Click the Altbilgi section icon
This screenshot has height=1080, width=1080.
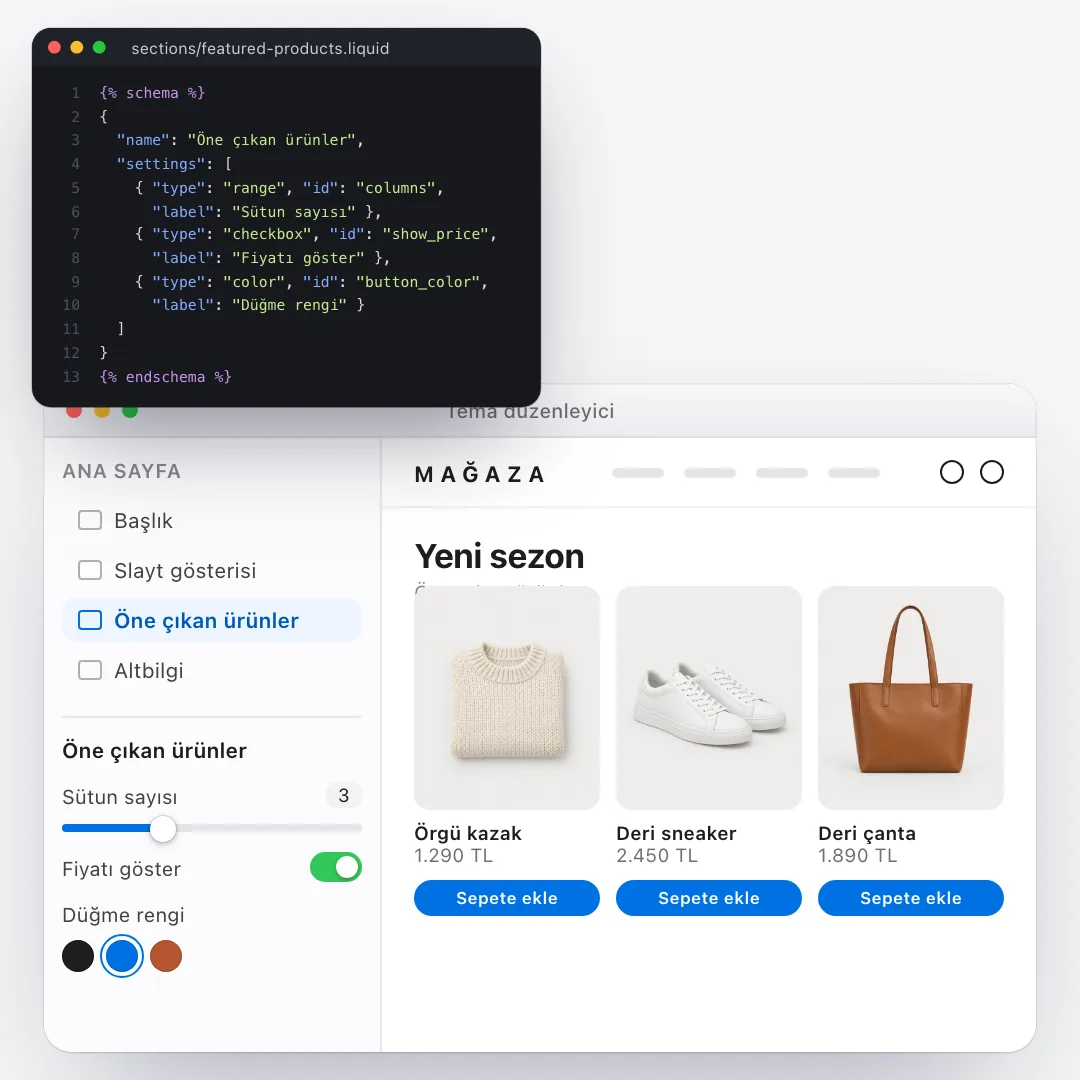click(x=90, y=670)
